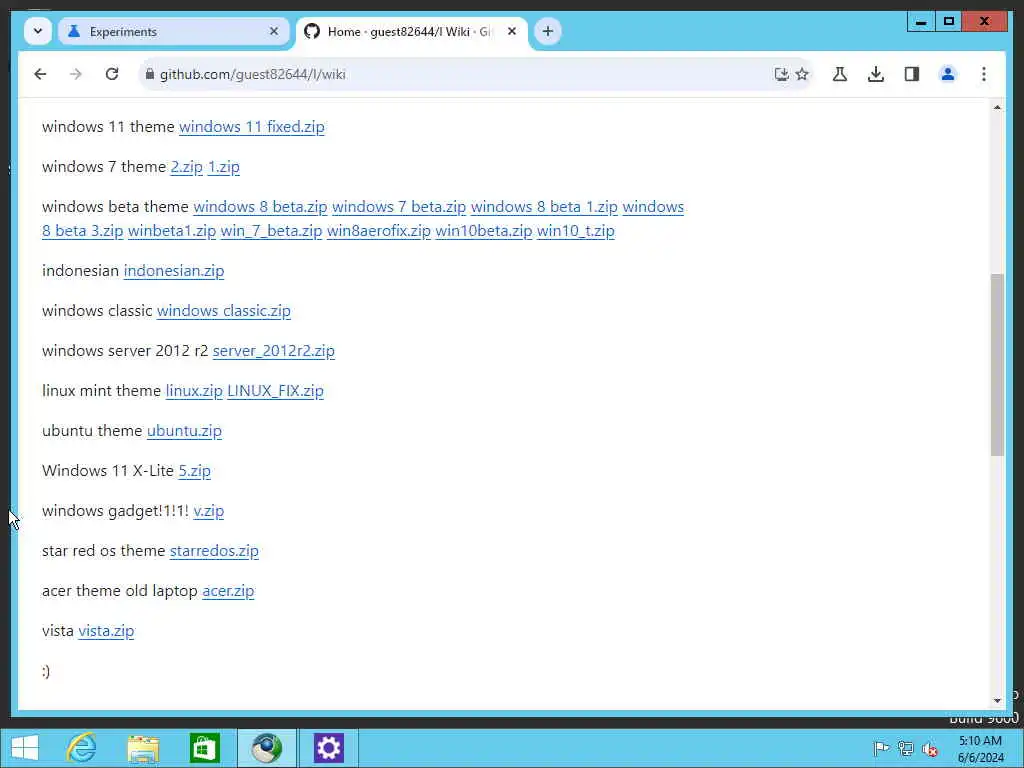This screenshot has height=768, width=1024.
Task: Open the 2.zip Windows 7 theme link
Action: pos(187,167)
